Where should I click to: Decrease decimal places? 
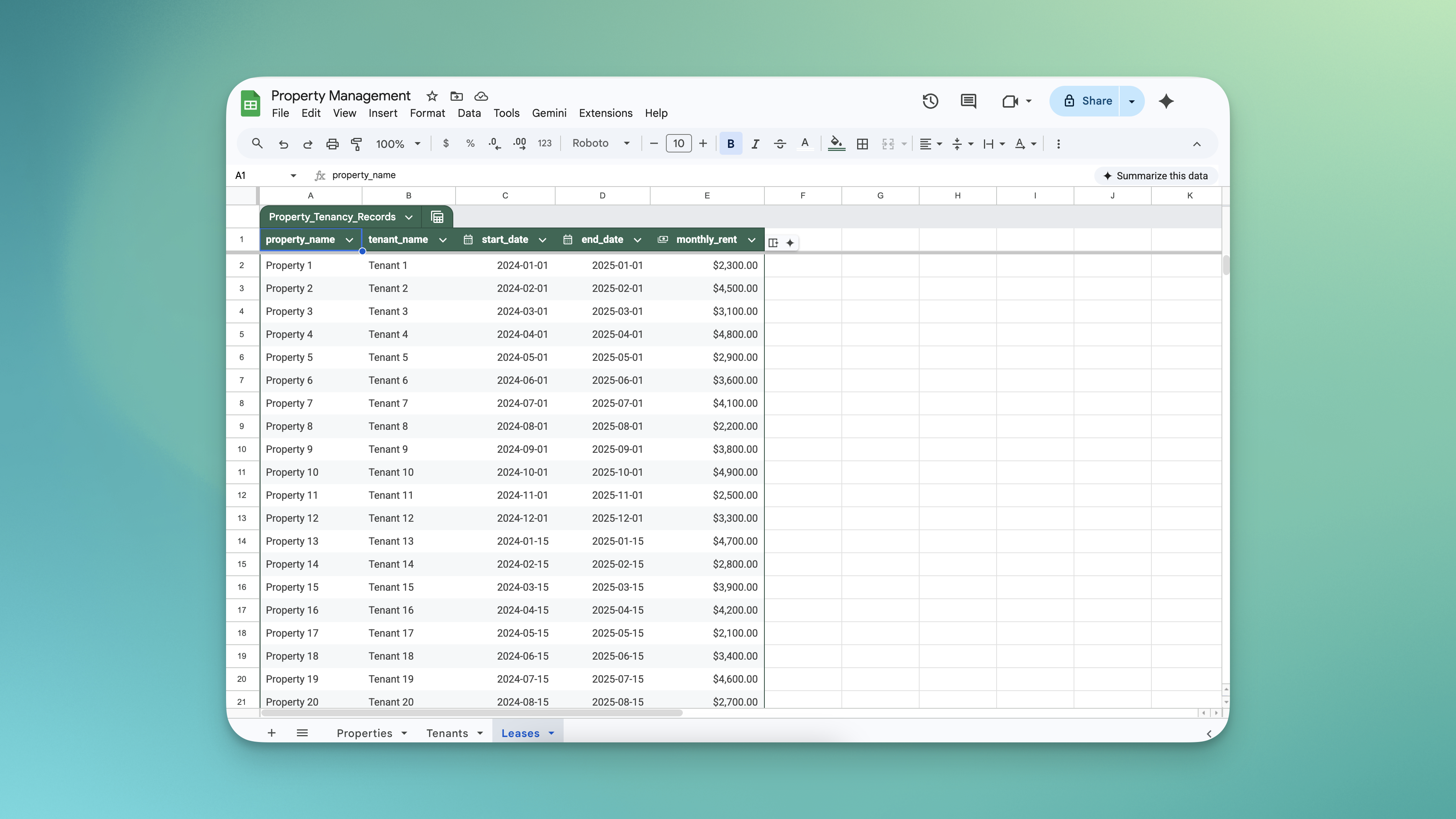pos(494,144)
